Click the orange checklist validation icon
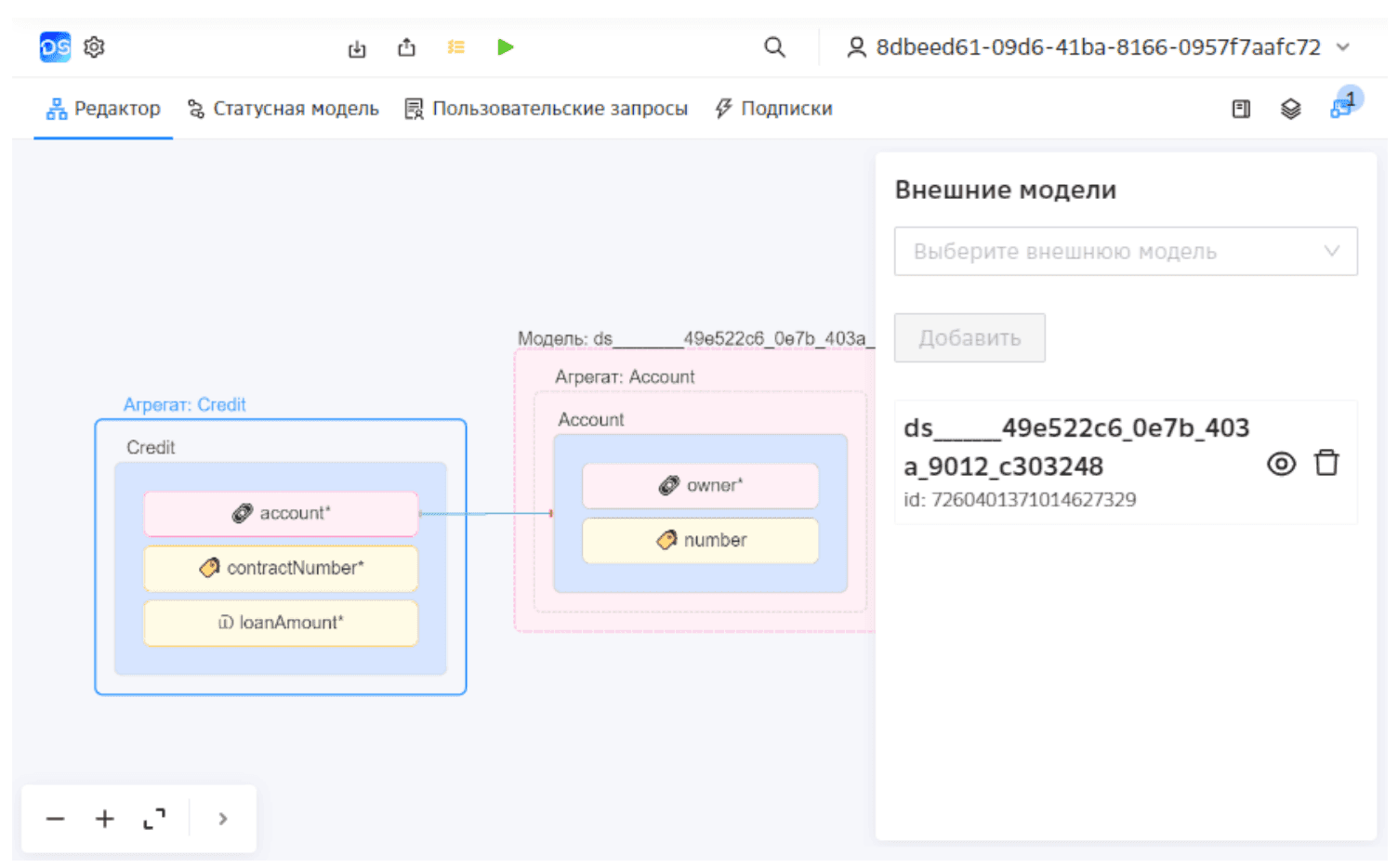1398x868 pixels. [455, 47]
